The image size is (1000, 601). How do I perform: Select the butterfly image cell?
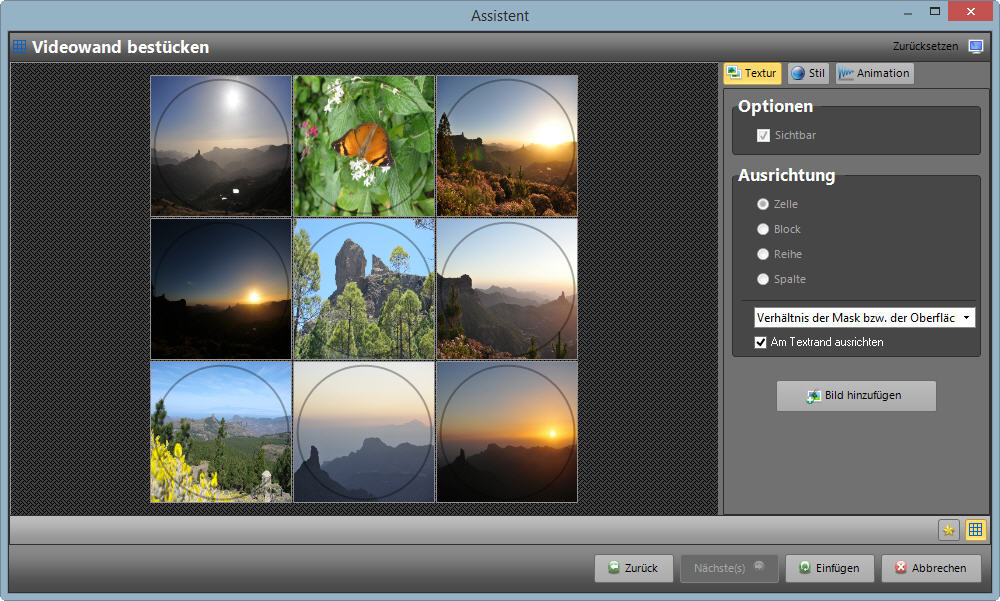pyautogui.click(x=364, y=145)
